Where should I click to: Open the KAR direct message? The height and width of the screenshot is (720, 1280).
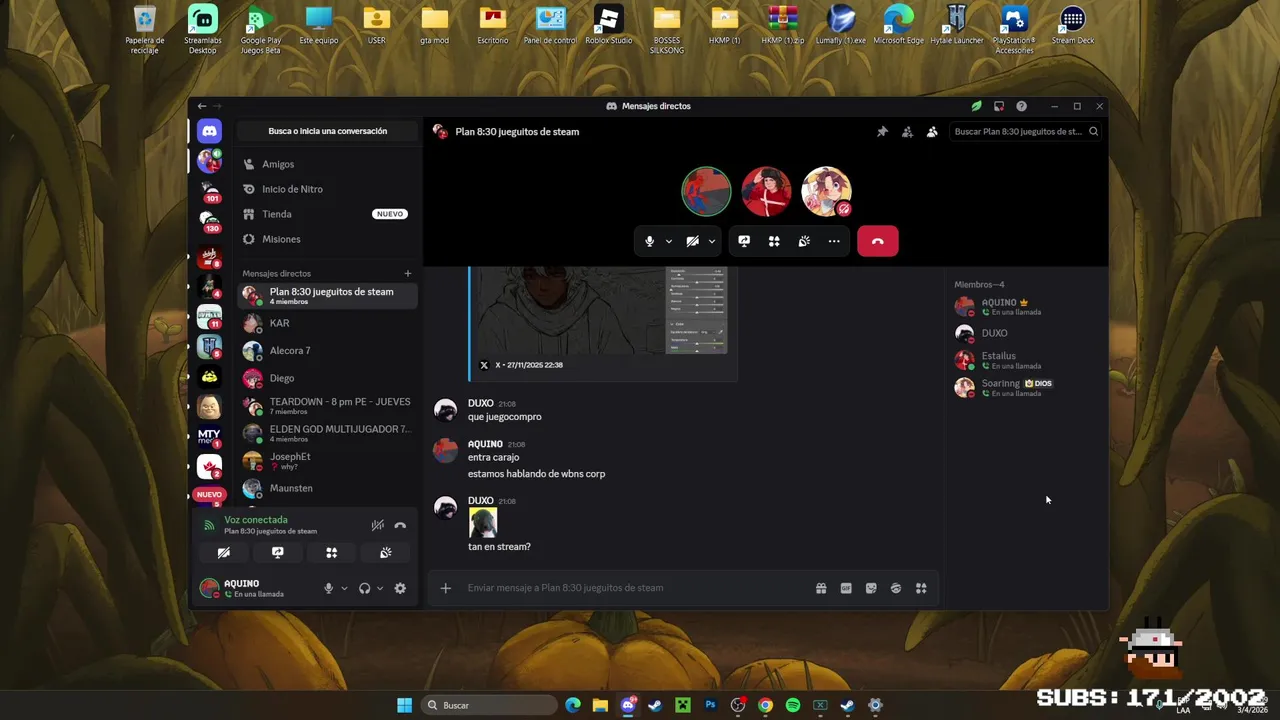click(x=327, y=323)
